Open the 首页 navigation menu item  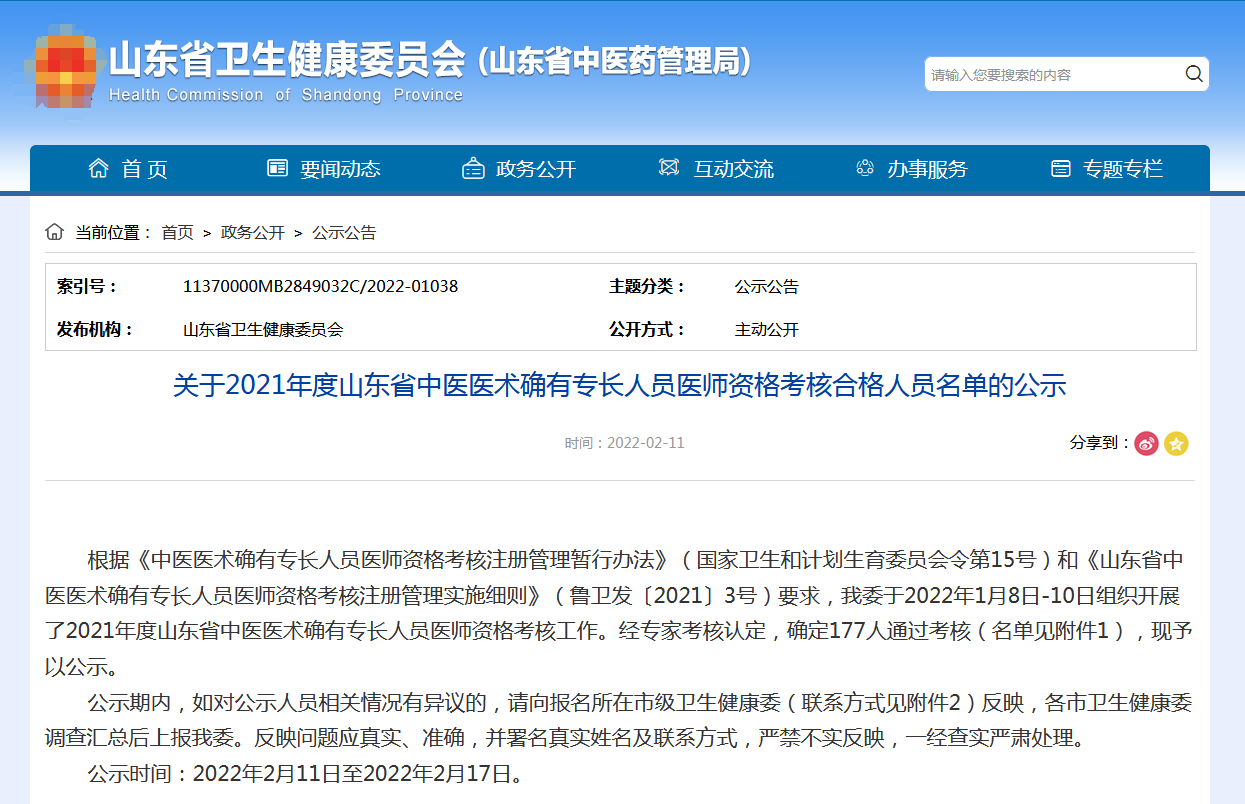coord(144,169)
